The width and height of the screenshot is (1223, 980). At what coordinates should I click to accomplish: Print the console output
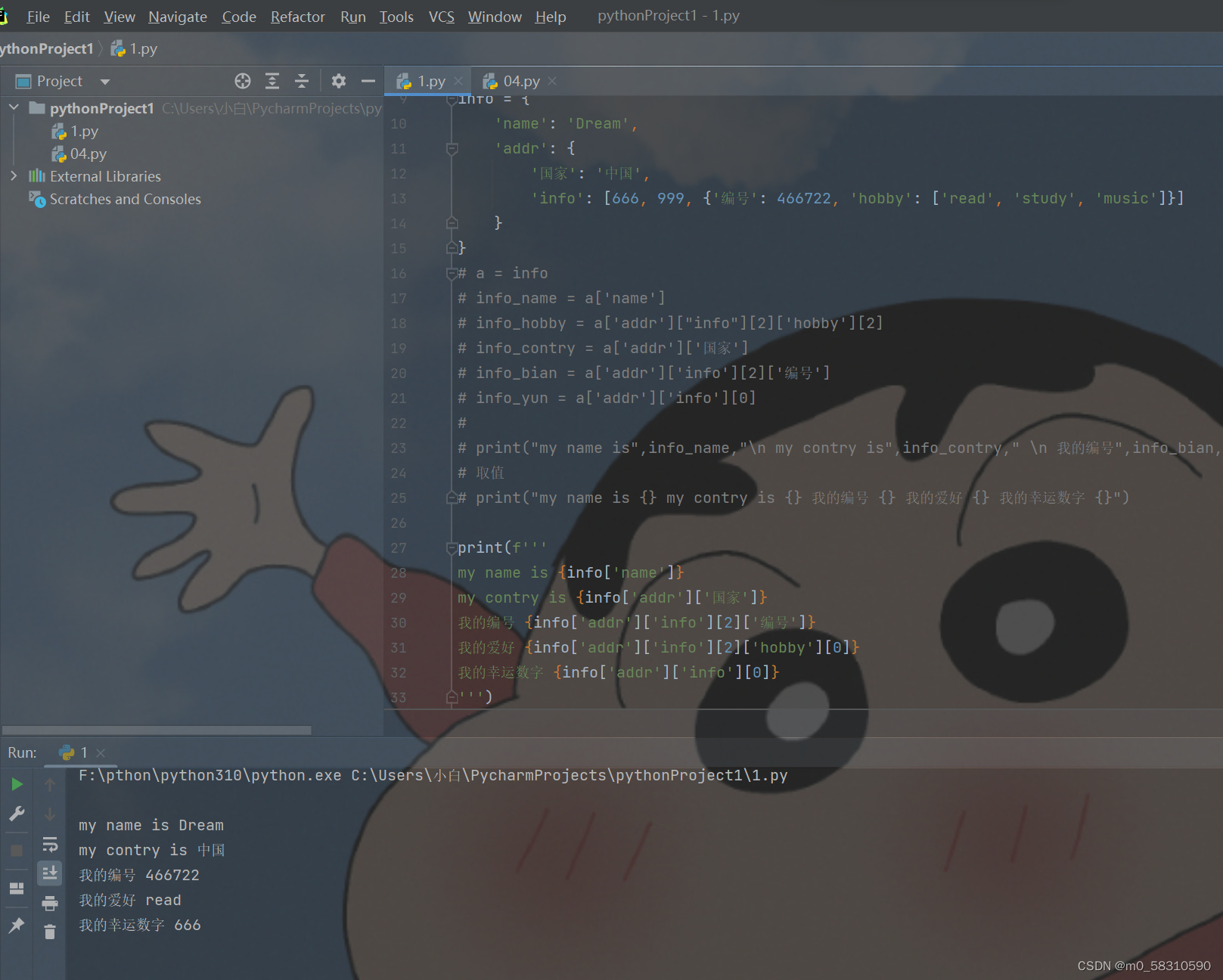coord(50,903)
